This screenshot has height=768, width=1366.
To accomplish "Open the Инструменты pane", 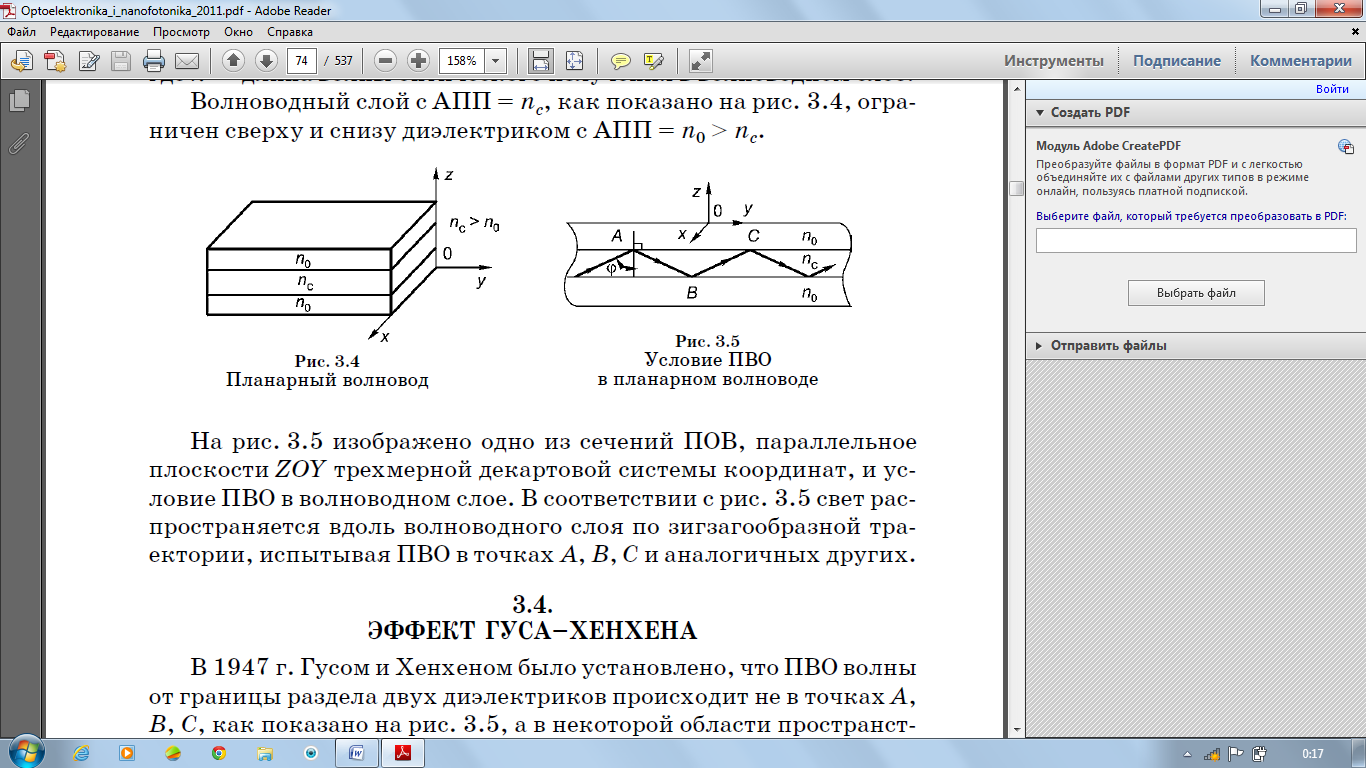I will pos(1054,61).
